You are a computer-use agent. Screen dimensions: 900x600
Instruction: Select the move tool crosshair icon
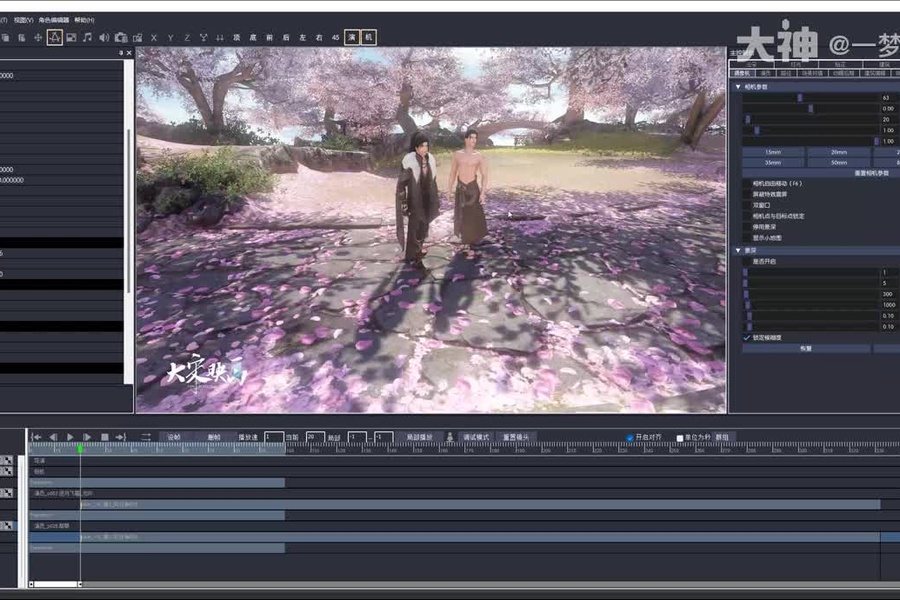click(x=38, y=37)
